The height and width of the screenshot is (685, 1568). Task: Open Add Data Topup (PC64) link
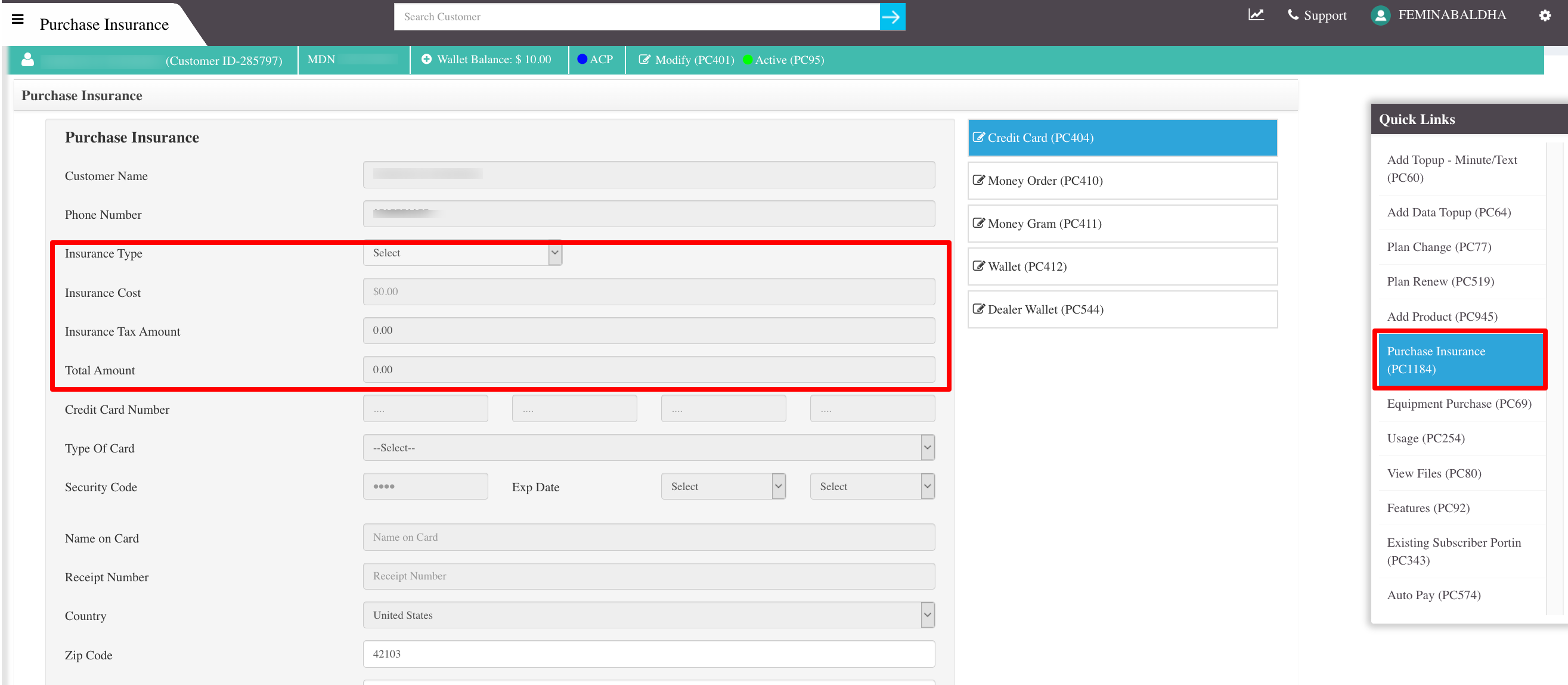(x=1448, y=212)
